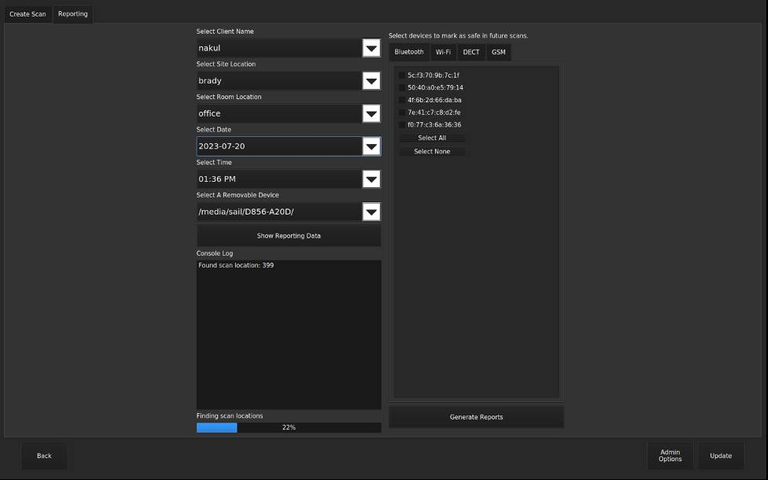The width and height of the screenshot is (768, 480).
Task: Tick the 4f:6b:2d:66:da:ba device checkbox
Action: [402, 100]
